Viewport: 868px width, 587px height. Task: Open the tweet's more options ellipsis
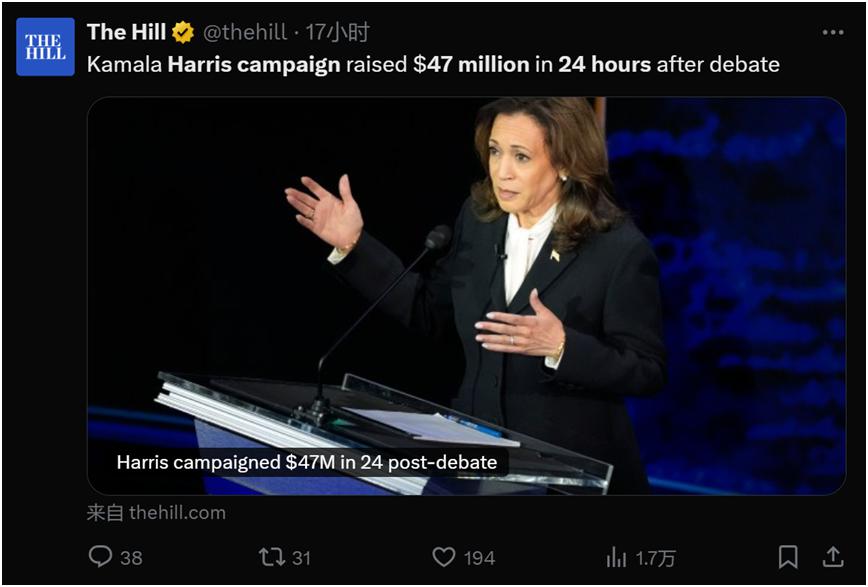point(832,33)
